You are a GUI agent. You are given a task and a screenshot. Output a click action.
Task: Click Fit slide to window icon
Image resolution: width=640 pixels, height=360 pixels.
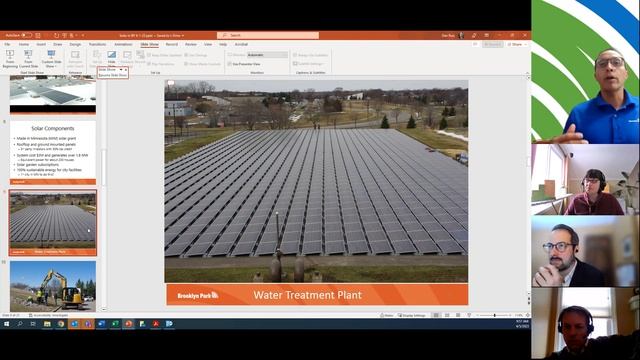click(x=527, y=315)
